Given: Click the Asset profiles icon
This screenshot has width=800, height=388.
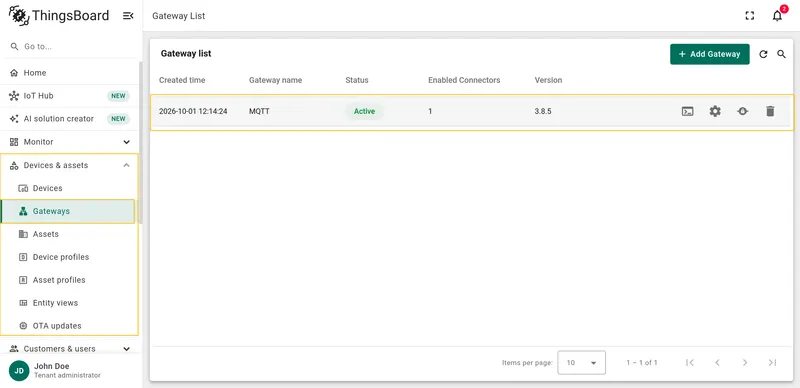Looking at the screenshot, I should [x=23, y=280].
